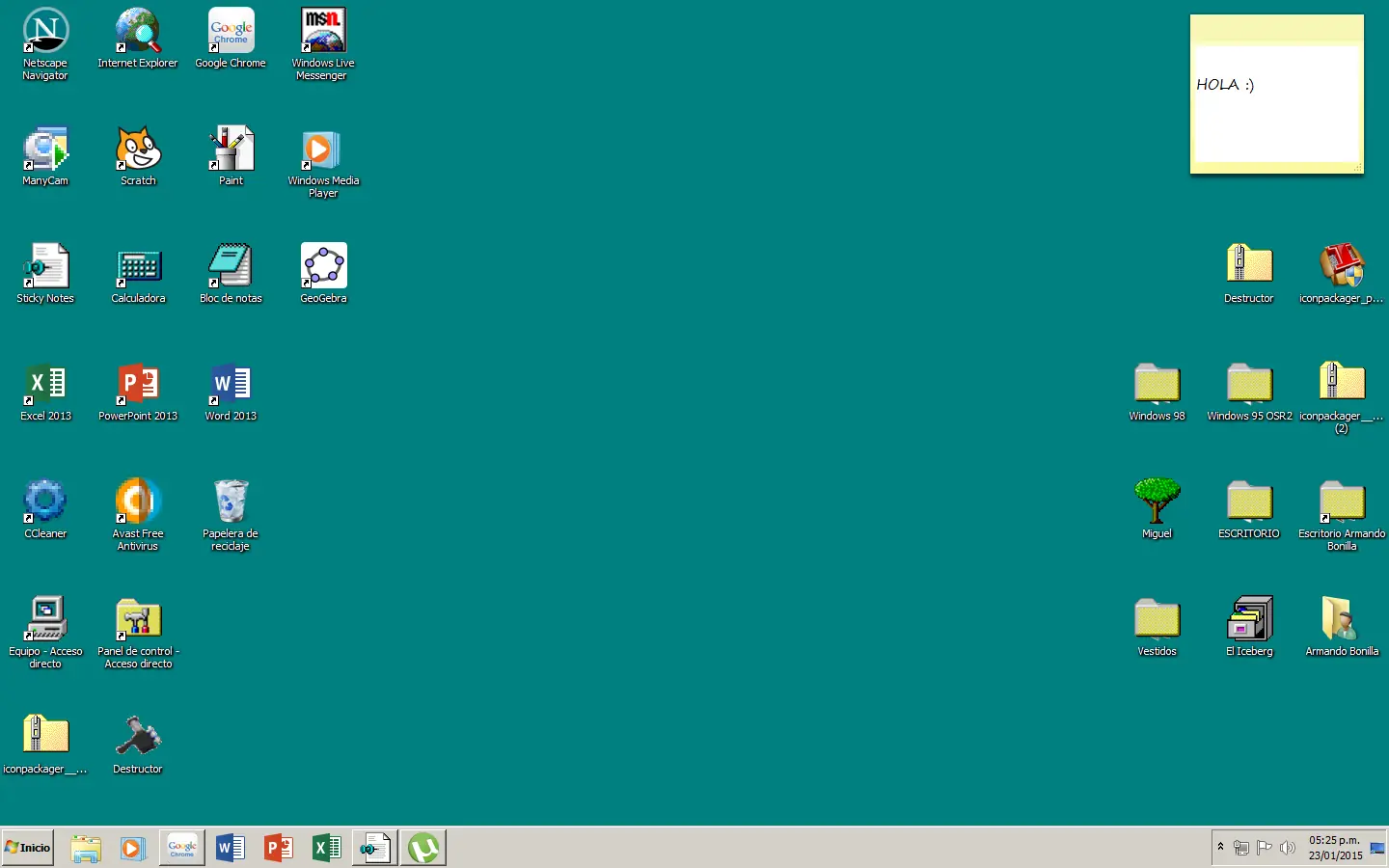Open the Action Center flag icon
Screen dimensions: 1389x868
click(x=1265, y=848)
